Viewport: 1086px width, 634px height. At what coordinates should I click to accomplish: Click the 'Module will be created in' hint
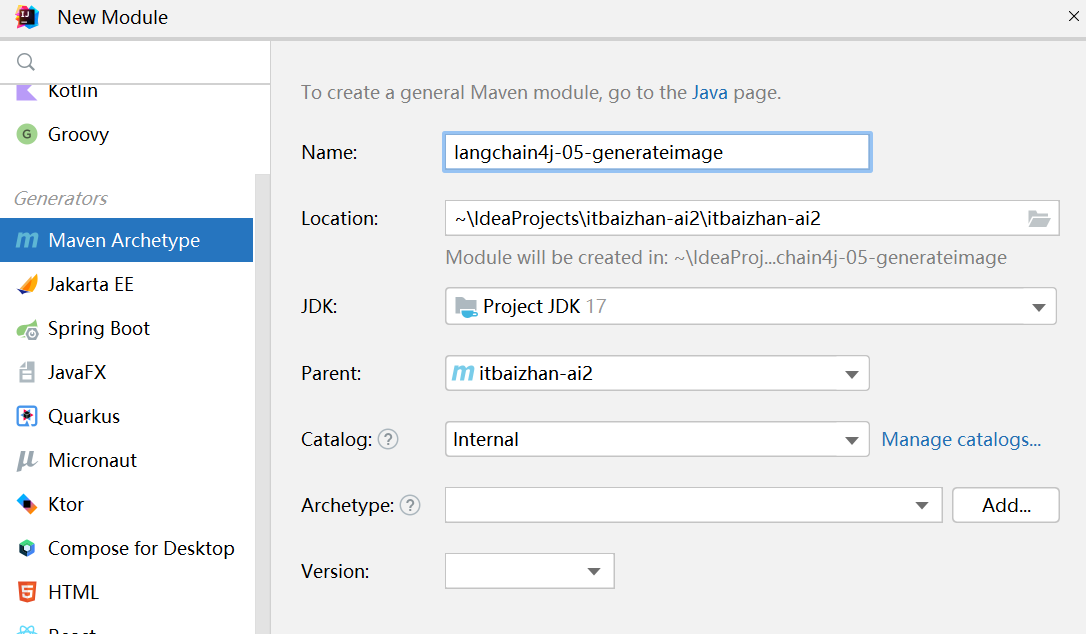(x=726, y=258)
